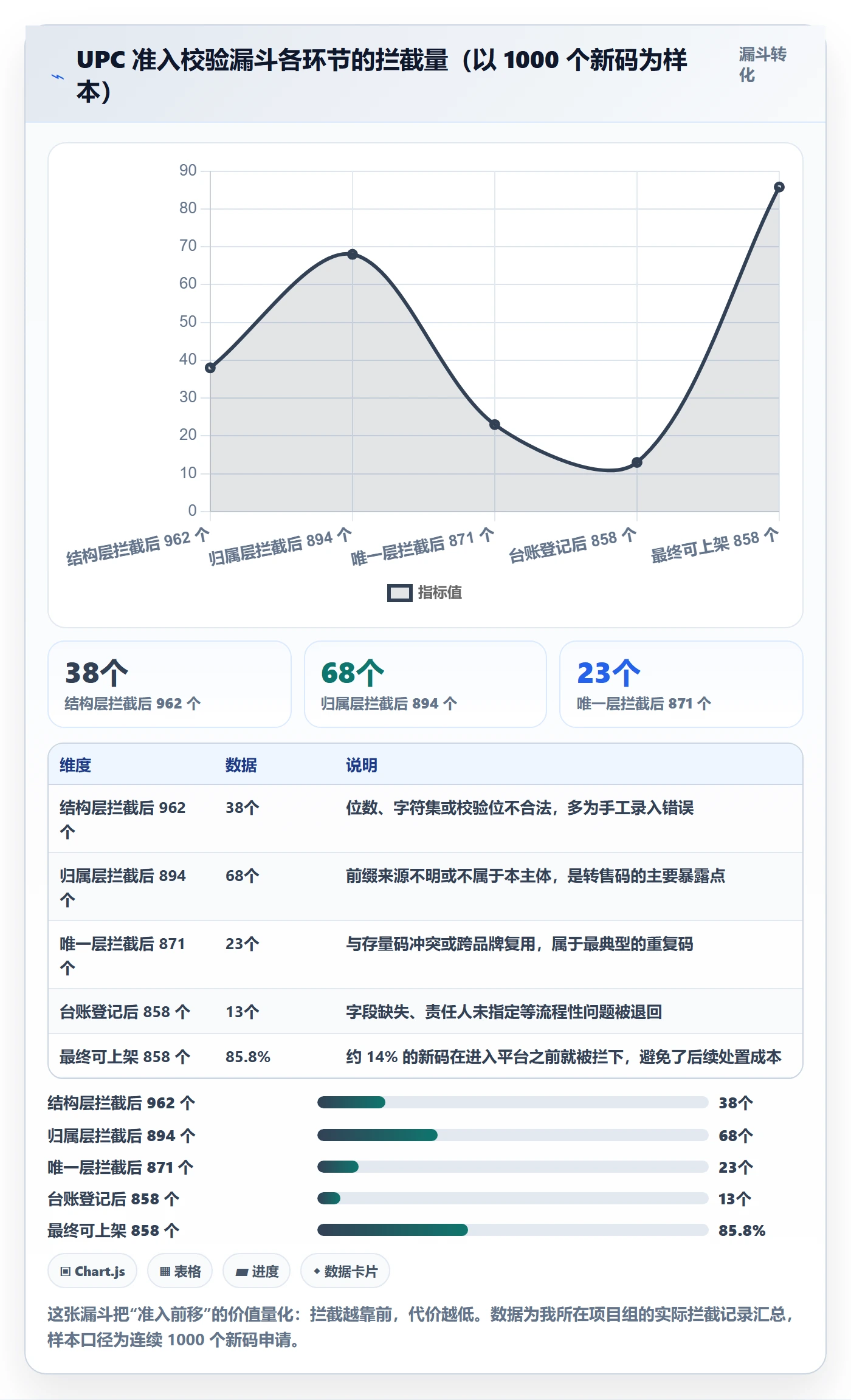Image resolution: width=851 pixels, height=1400 pixels.
Task: Click the x-axis label 台账登记后 858 个
Action: pos(573,545)
